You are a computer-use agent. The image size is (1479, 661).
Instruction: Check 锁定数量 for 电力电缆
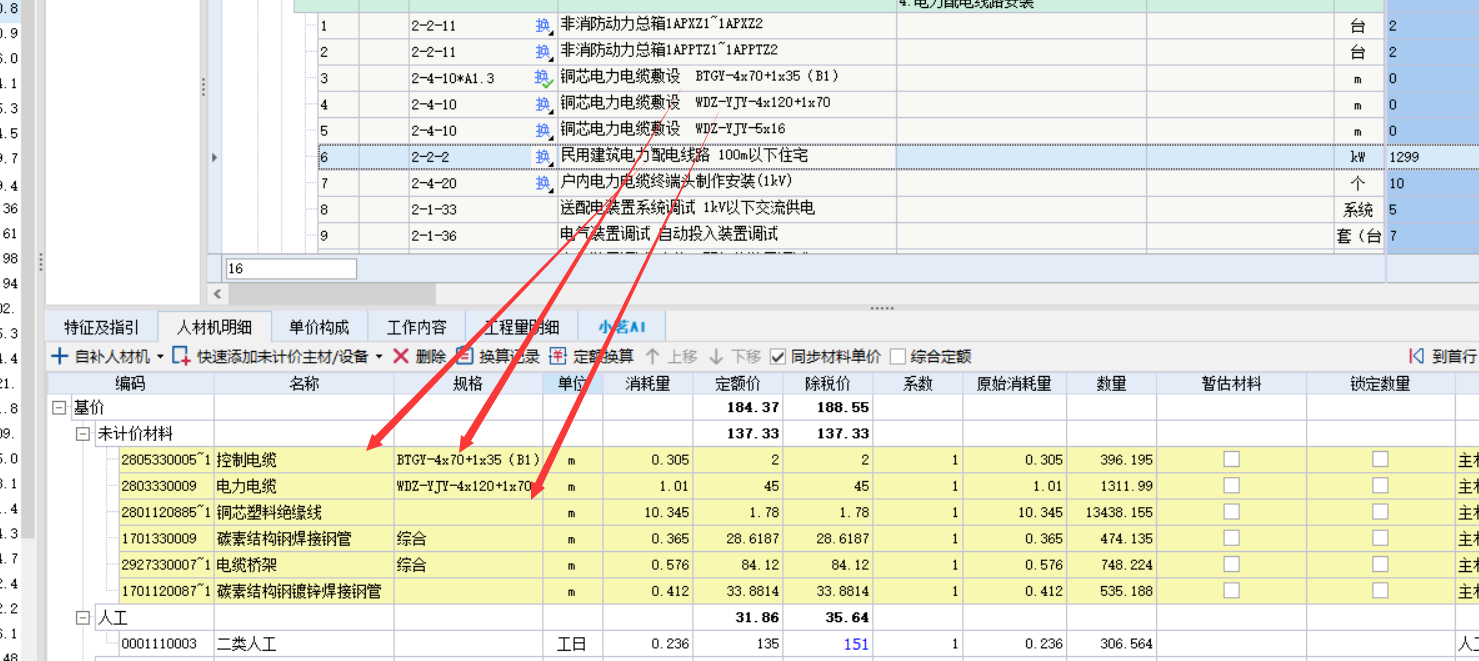1380,486
